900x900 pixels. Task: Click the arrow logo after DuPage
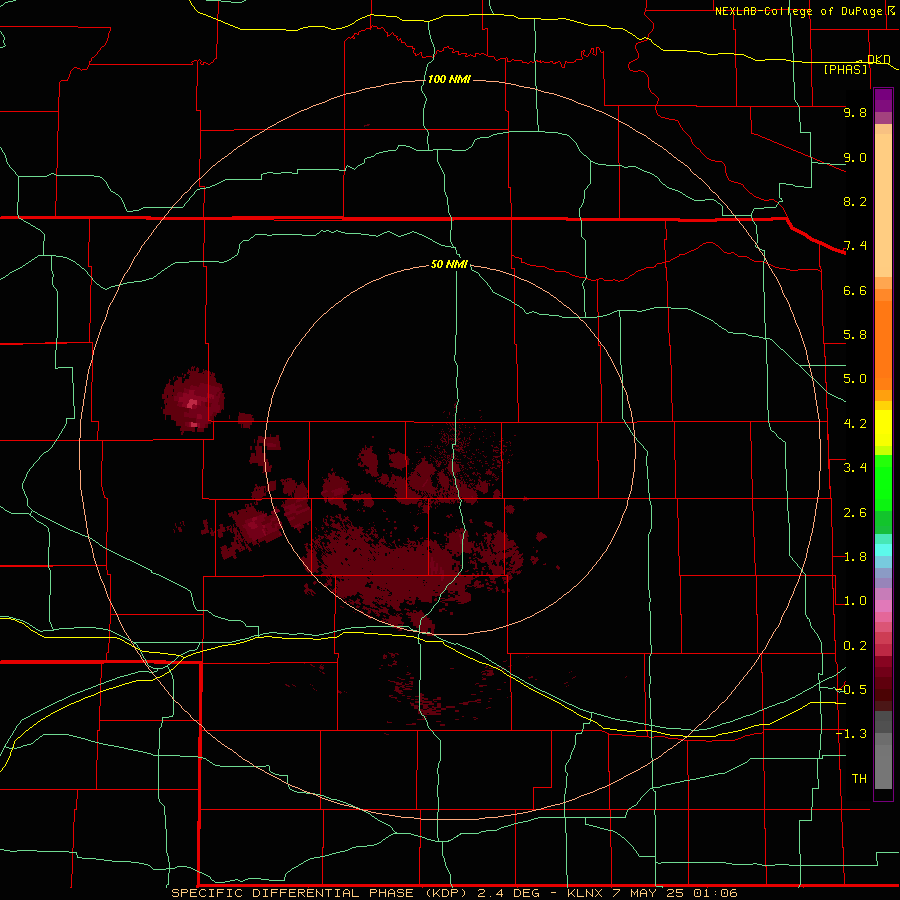891,11
